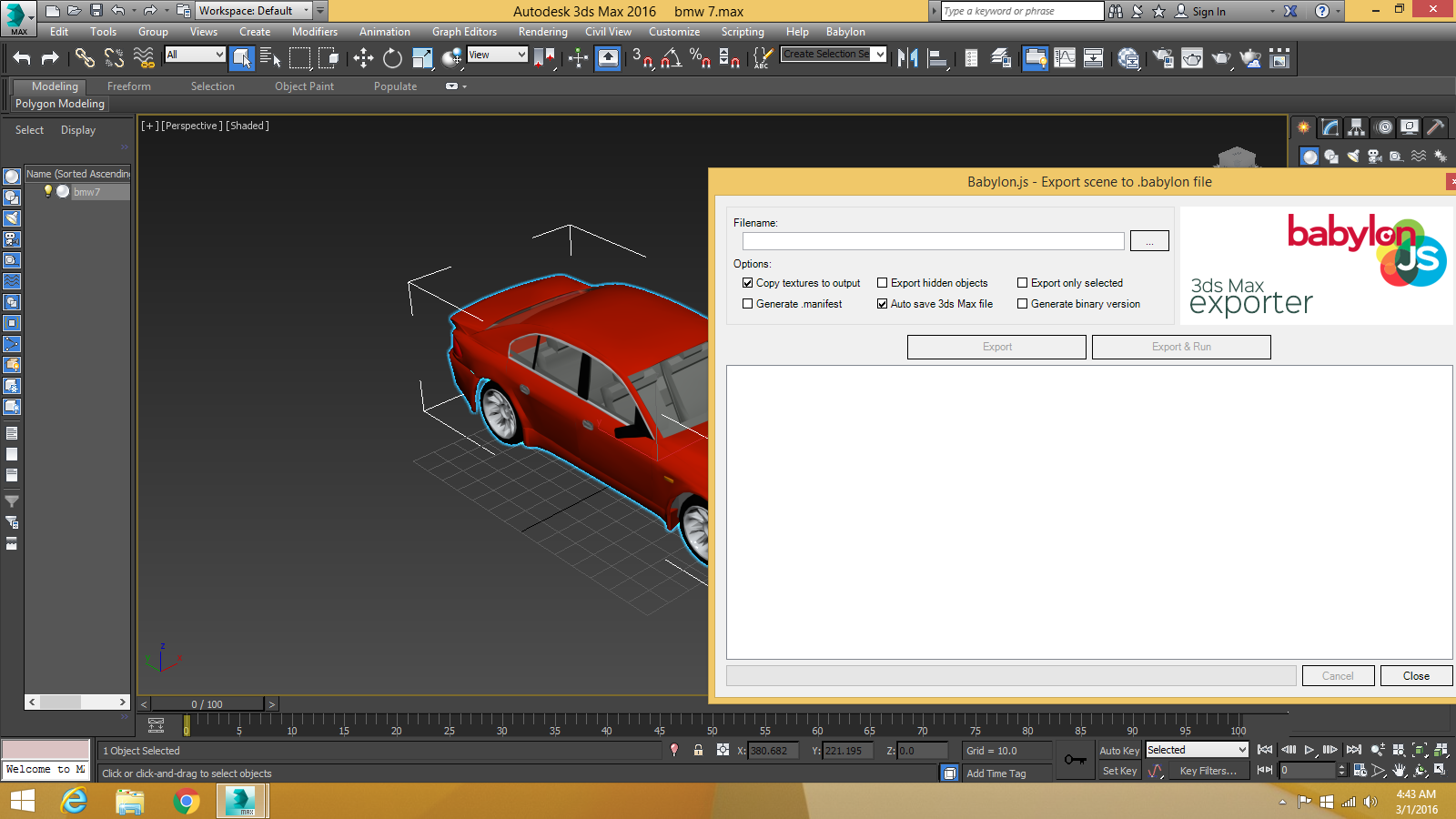
Task: Click the Play Animation button
Action: click(1309, 750)
